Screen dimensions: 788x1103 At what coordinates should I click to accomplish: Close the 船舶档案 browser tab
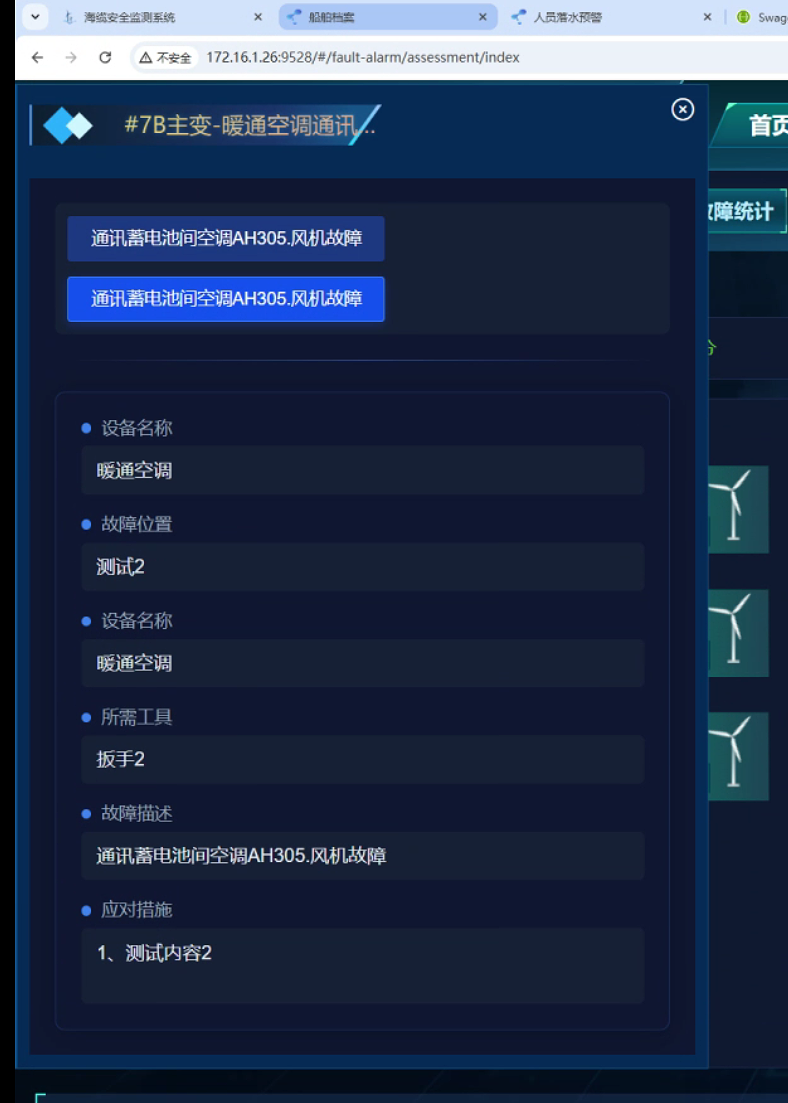pyautogui.click(x=482, y=17)
